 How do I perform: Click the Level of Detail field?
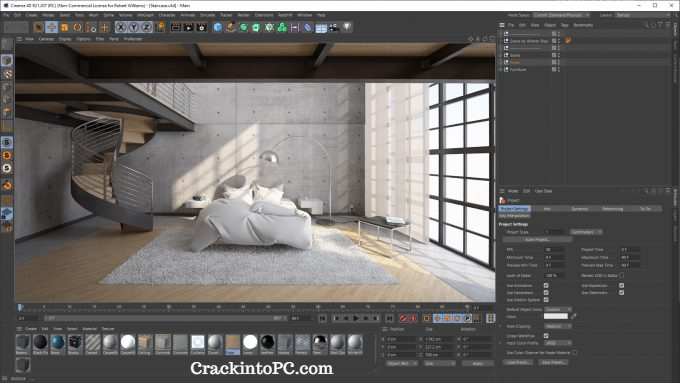click(x=554, y=275)
